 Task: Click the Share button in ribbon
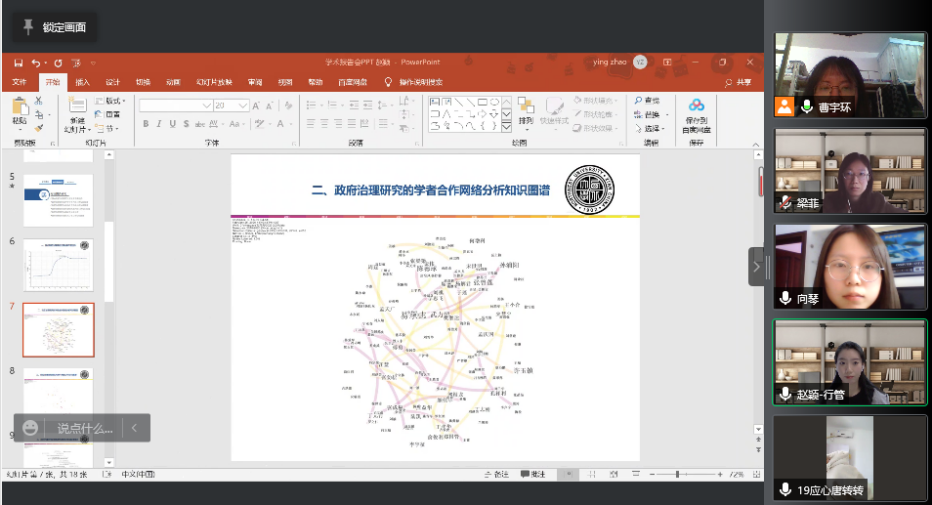(738, 82)
